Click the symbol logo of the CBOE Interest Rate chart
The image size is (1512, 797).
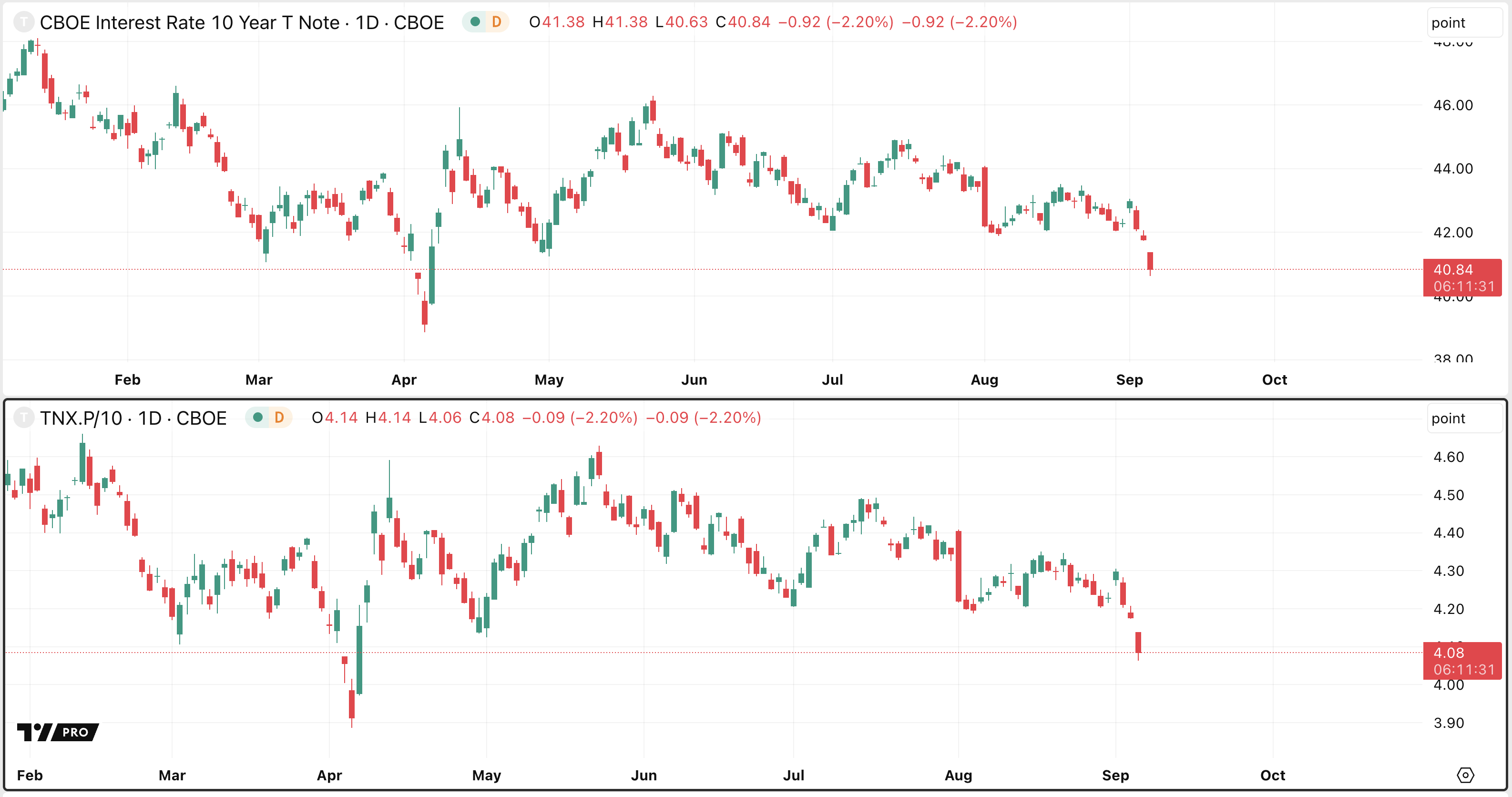point(23,22)
